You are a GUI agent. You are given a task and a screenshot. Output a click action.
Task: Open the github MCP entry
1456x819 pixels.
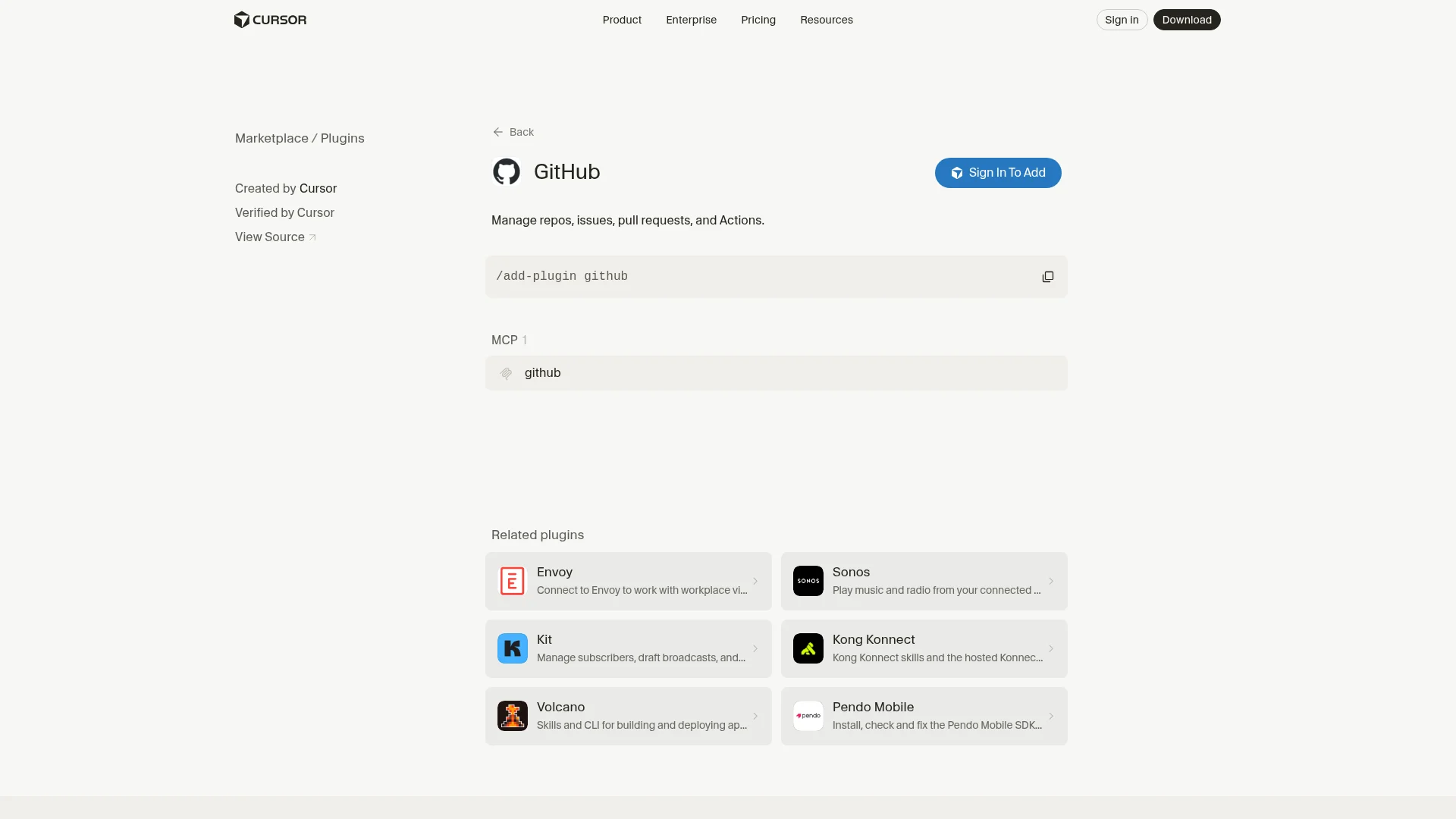point(777,373)
